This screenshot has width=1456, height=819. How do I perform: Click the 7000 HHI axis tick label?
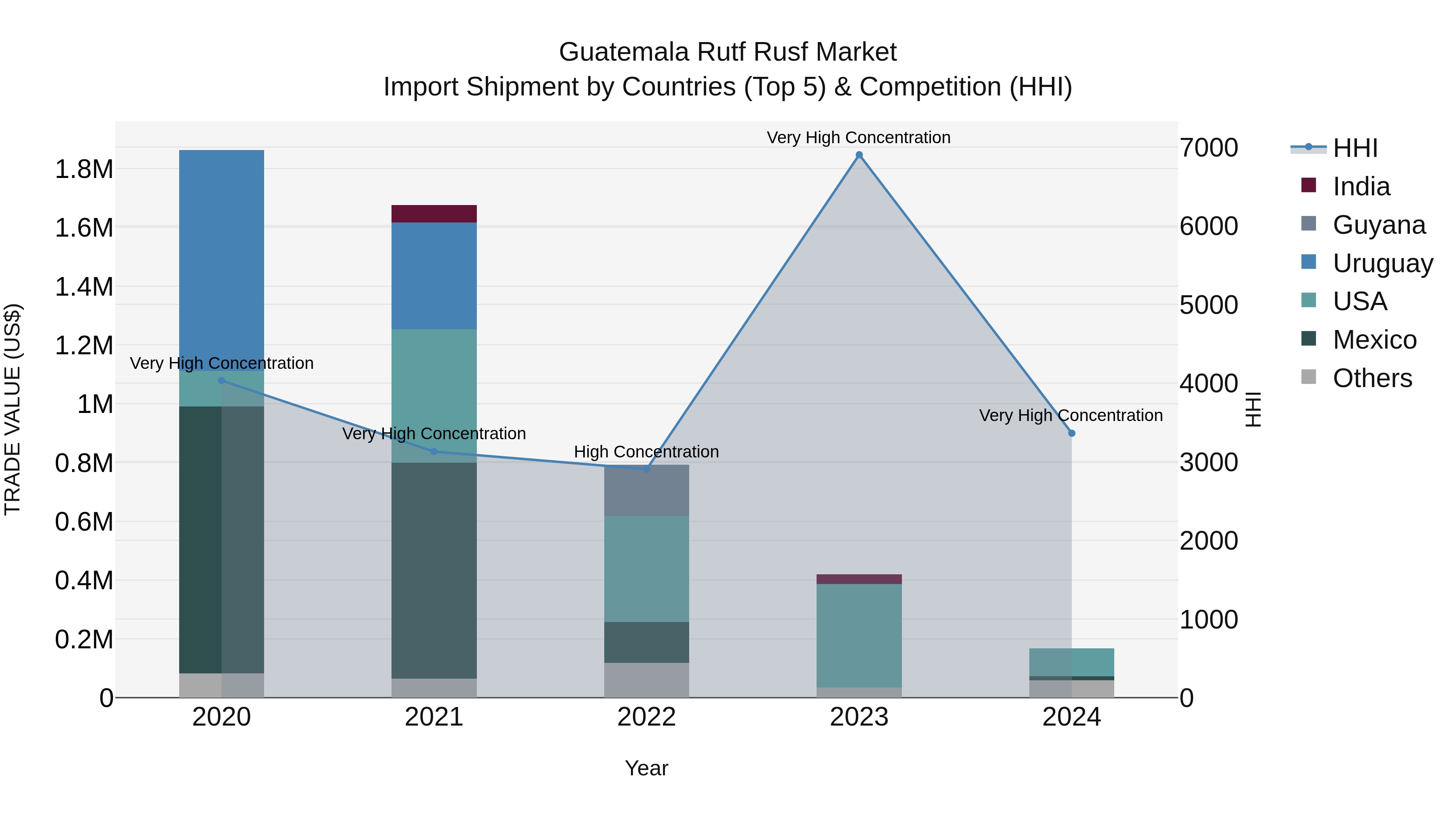[x=1209, y=148]
